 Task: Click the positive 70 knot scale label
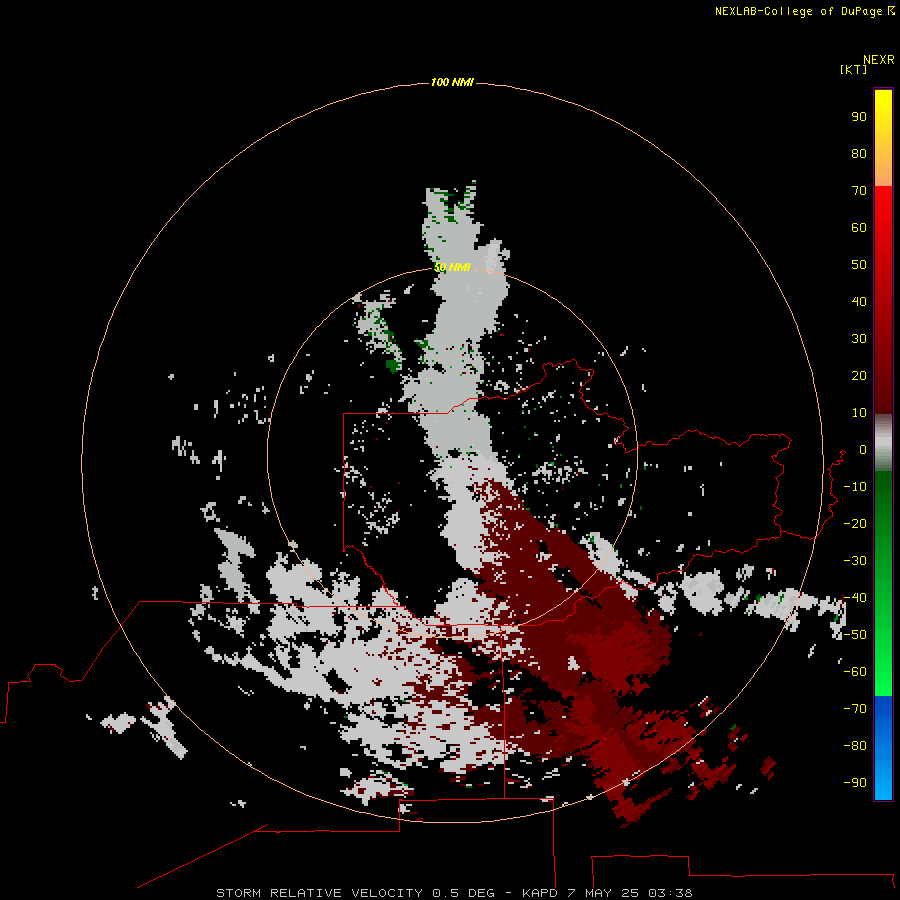click(x=859, y=191)
